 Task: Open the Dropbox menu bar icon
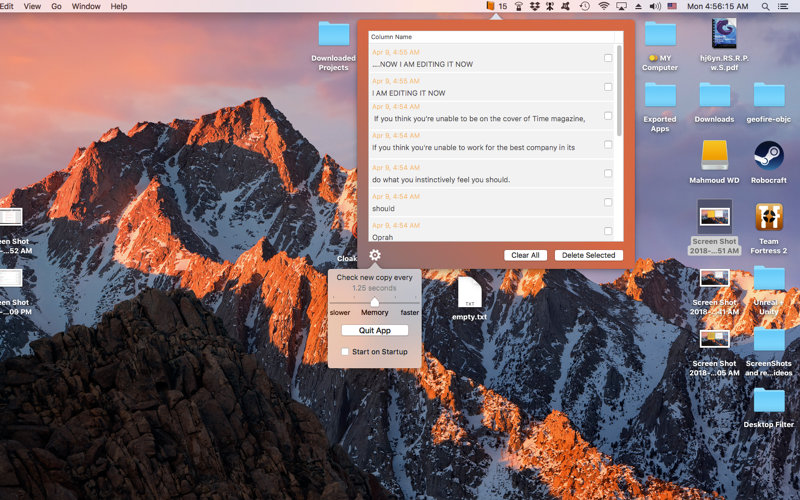tap(534, 6)
